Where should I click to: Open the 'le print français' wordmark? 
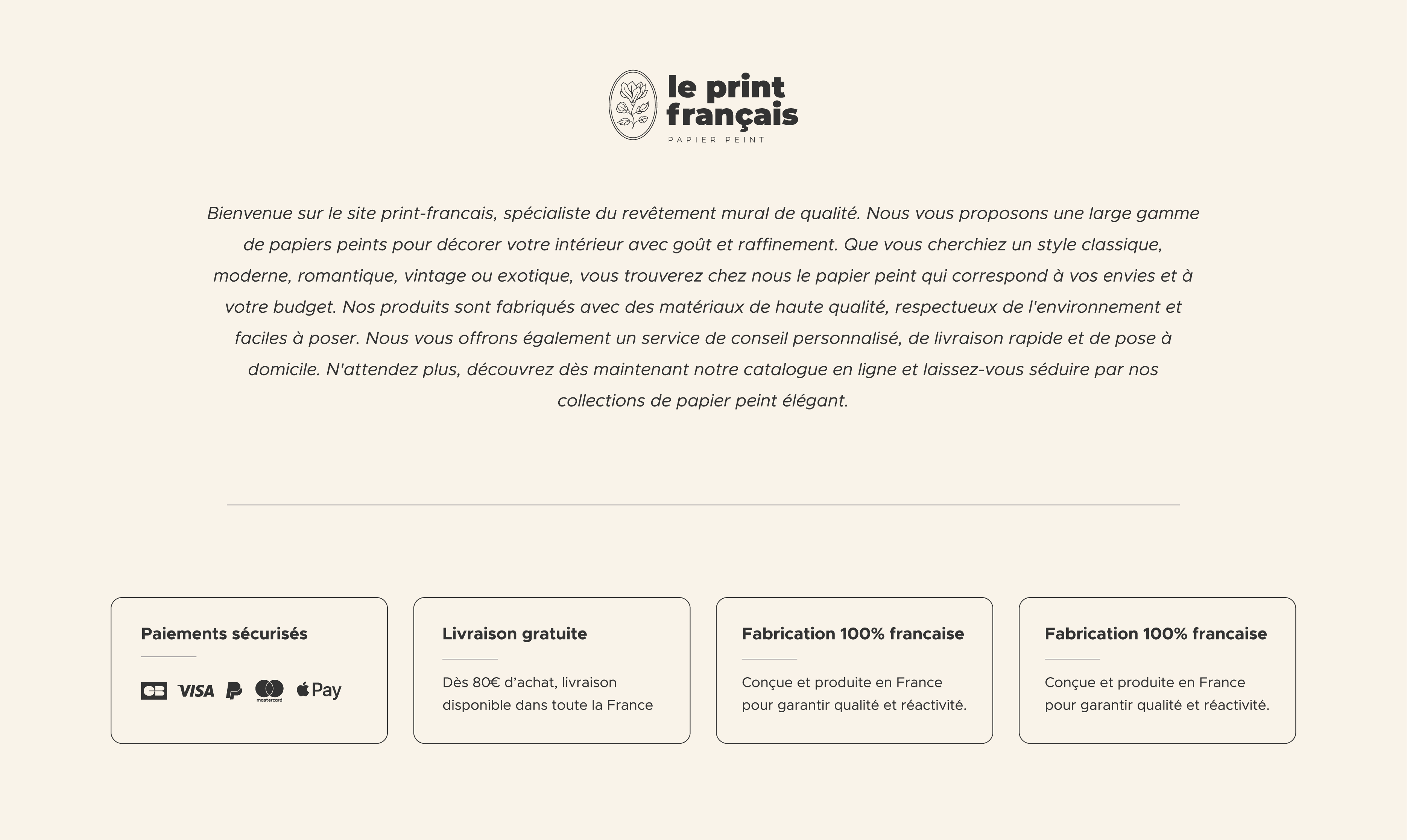[x=731, y=101]
